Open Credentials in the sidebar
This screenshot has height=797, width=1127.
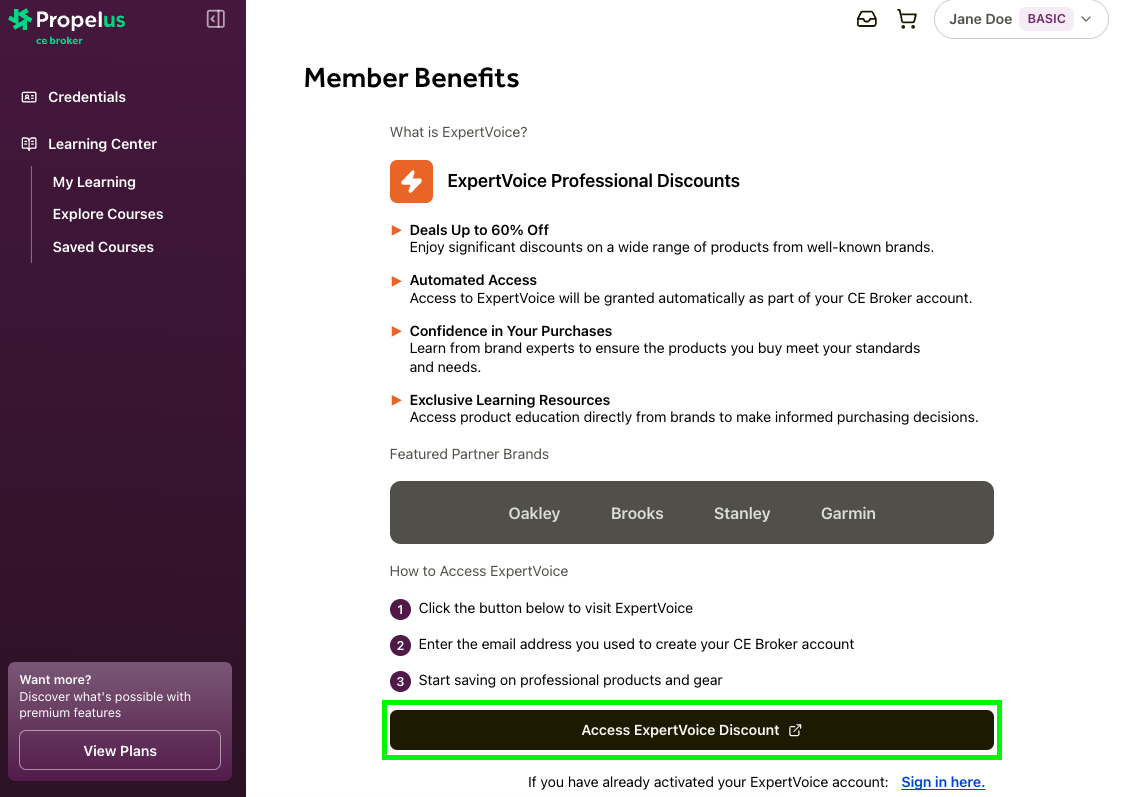point(87,97)
